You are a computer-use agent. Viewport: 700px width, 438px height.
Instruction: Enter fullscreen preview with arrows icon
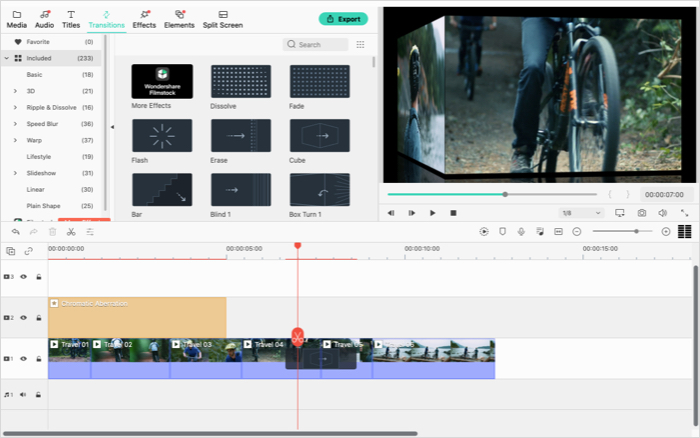[x=684, y=213]
